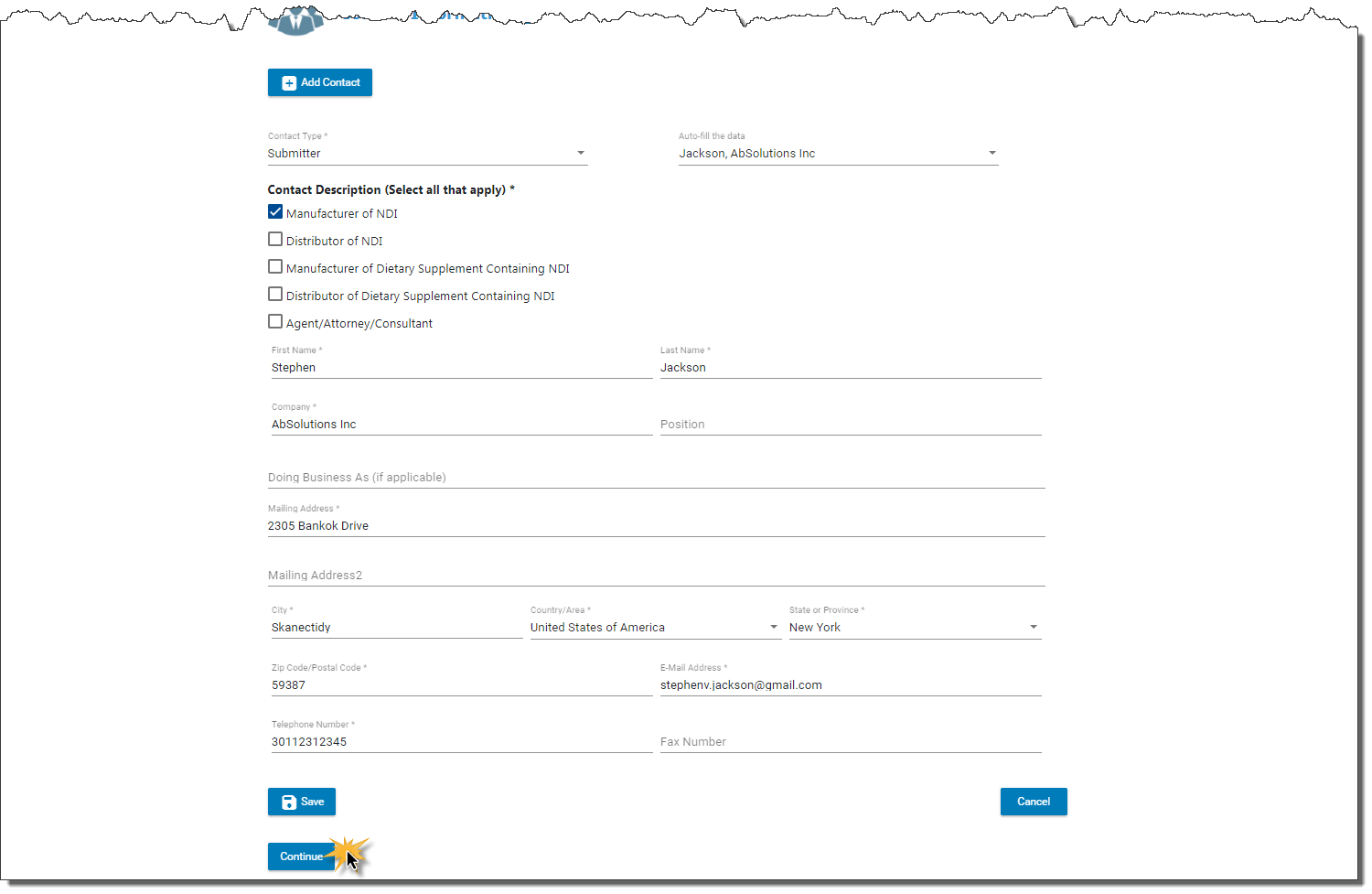Viewport: 1372px width, 894px height.
Task: Uncheck Manufacturer of NDI checkbox
Action: (x=275, y=212)
